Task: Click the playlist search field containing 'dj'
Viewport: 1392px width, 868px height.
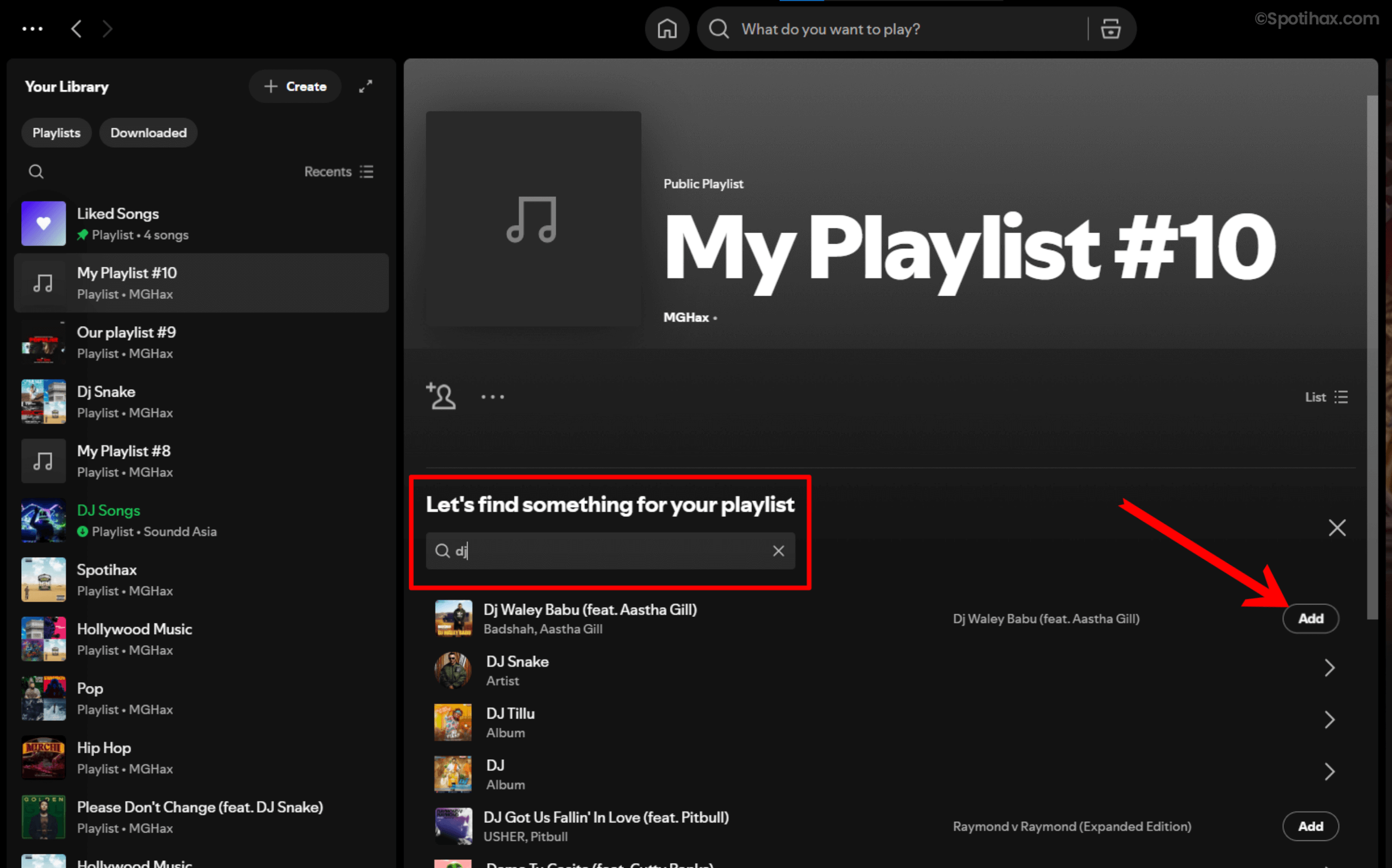Action: [610, 551]
